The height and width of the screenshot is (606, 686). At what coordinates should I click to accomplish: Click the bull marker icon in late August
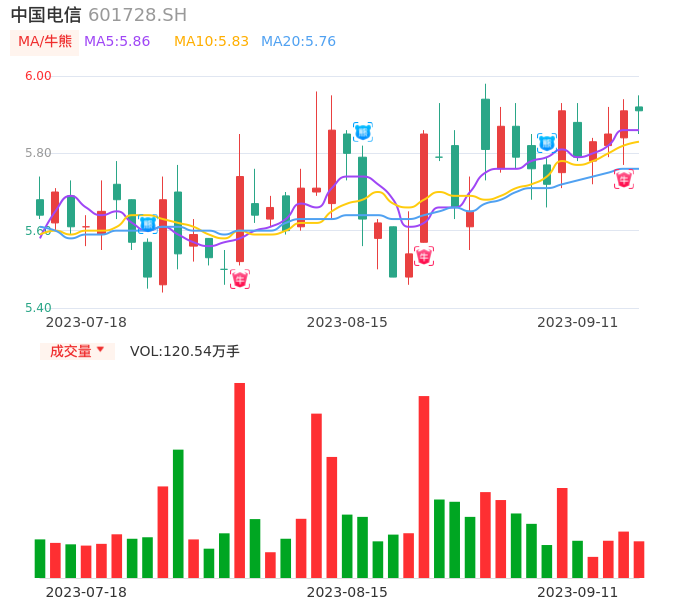(424, 256)
